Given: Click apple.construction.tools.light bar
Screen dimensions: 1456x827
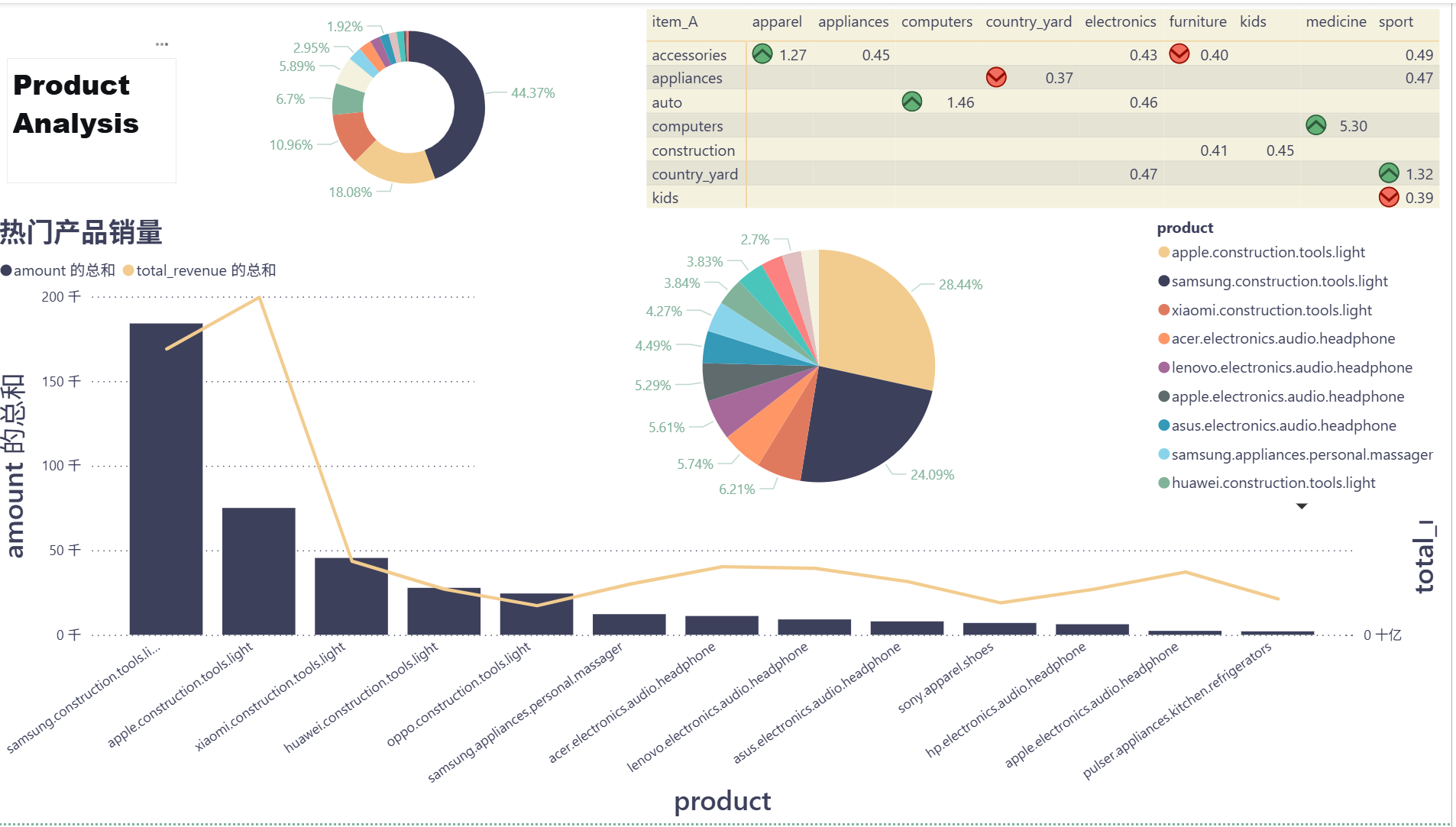Looking at the screenshot, I should click(259, 571).
